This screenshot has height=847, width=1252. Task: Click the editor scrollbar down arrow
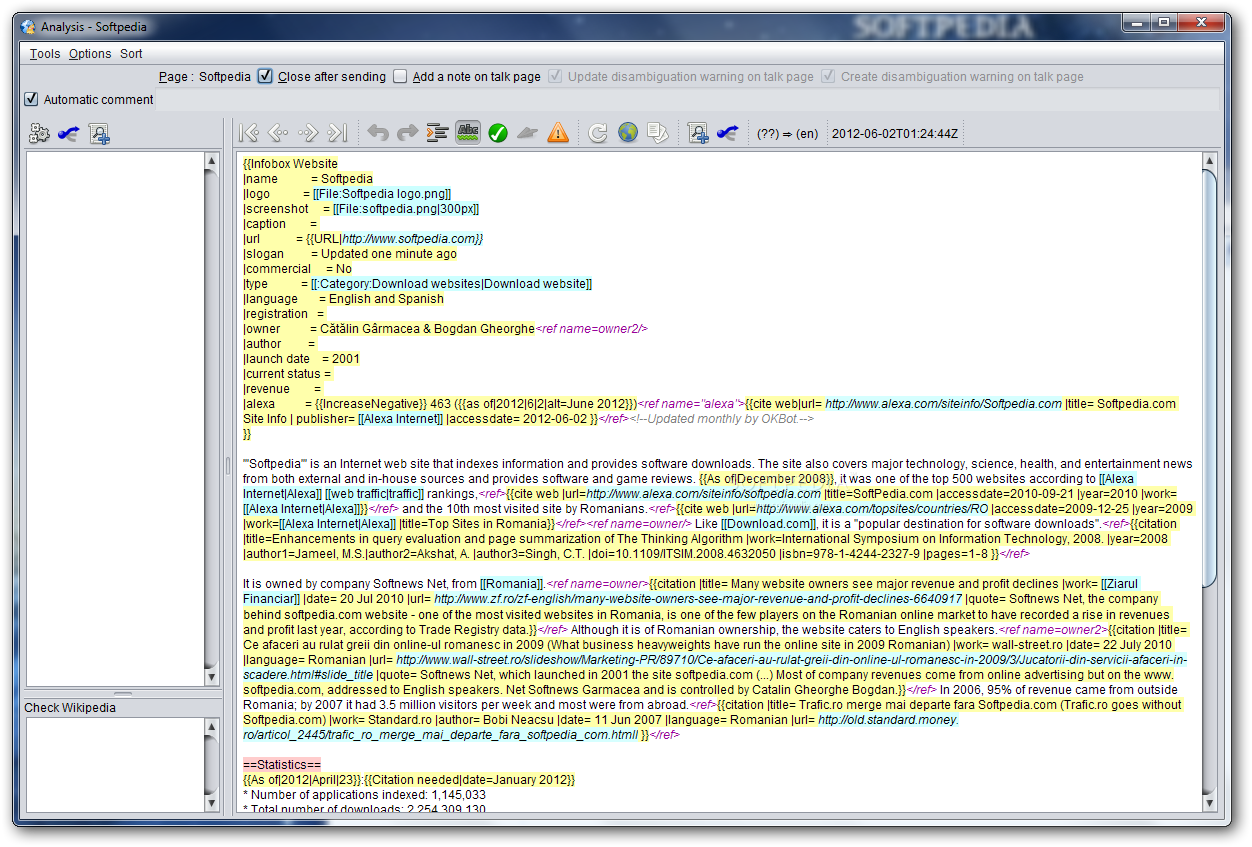tap(1210, 803)
